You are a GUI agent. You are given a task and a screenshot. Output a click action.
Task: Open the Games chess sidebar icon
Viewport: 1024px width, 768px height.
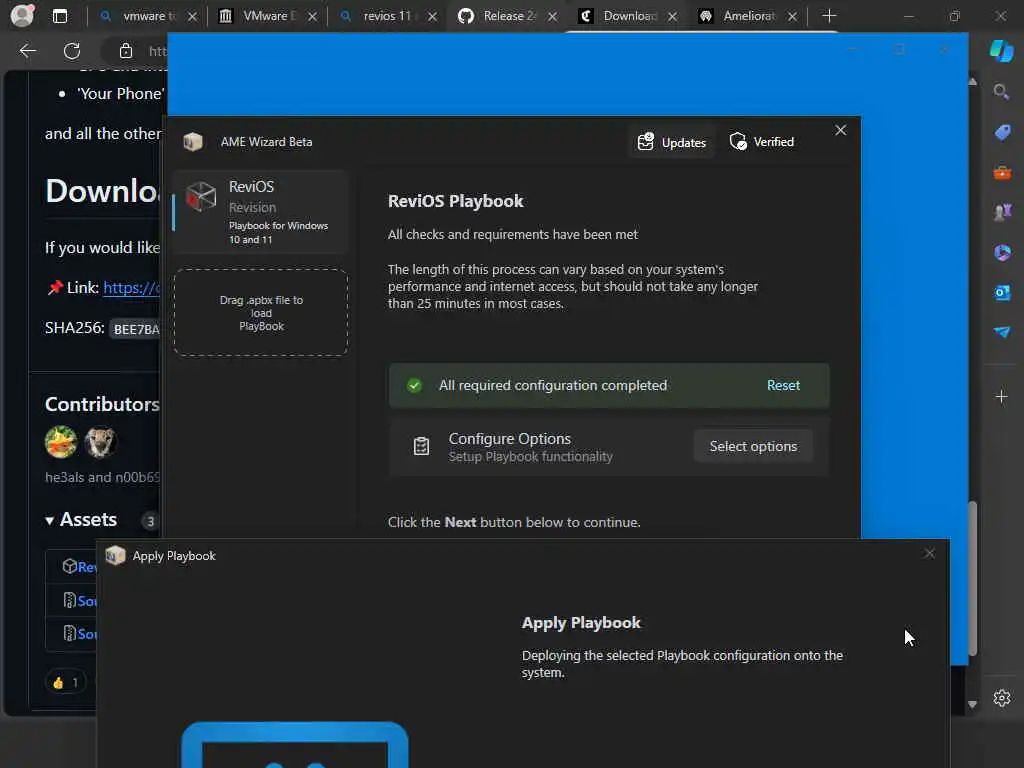(1002, 212)
